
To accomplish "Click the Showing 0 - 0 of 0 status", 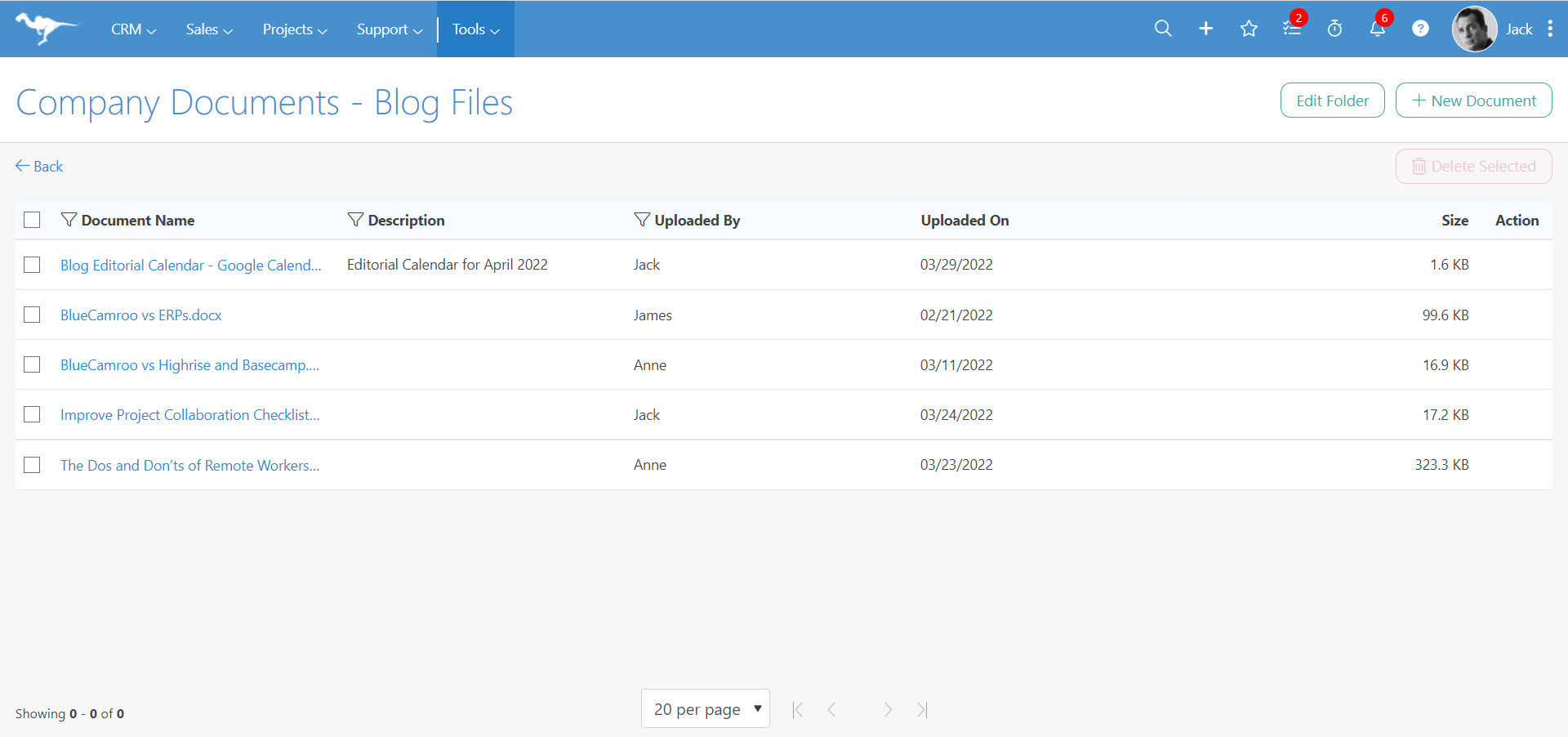I will click(69, 713).
